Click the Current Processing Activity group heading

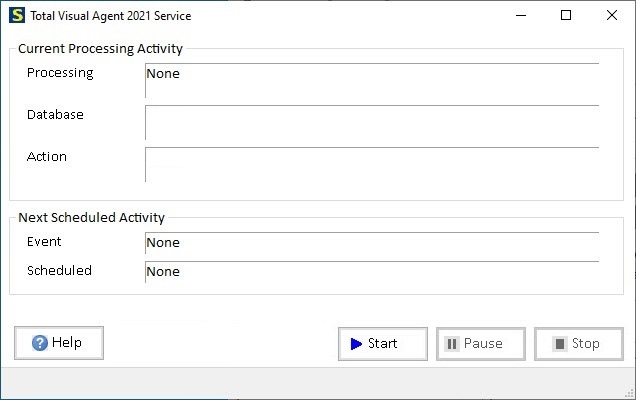(x=100, y=48)
